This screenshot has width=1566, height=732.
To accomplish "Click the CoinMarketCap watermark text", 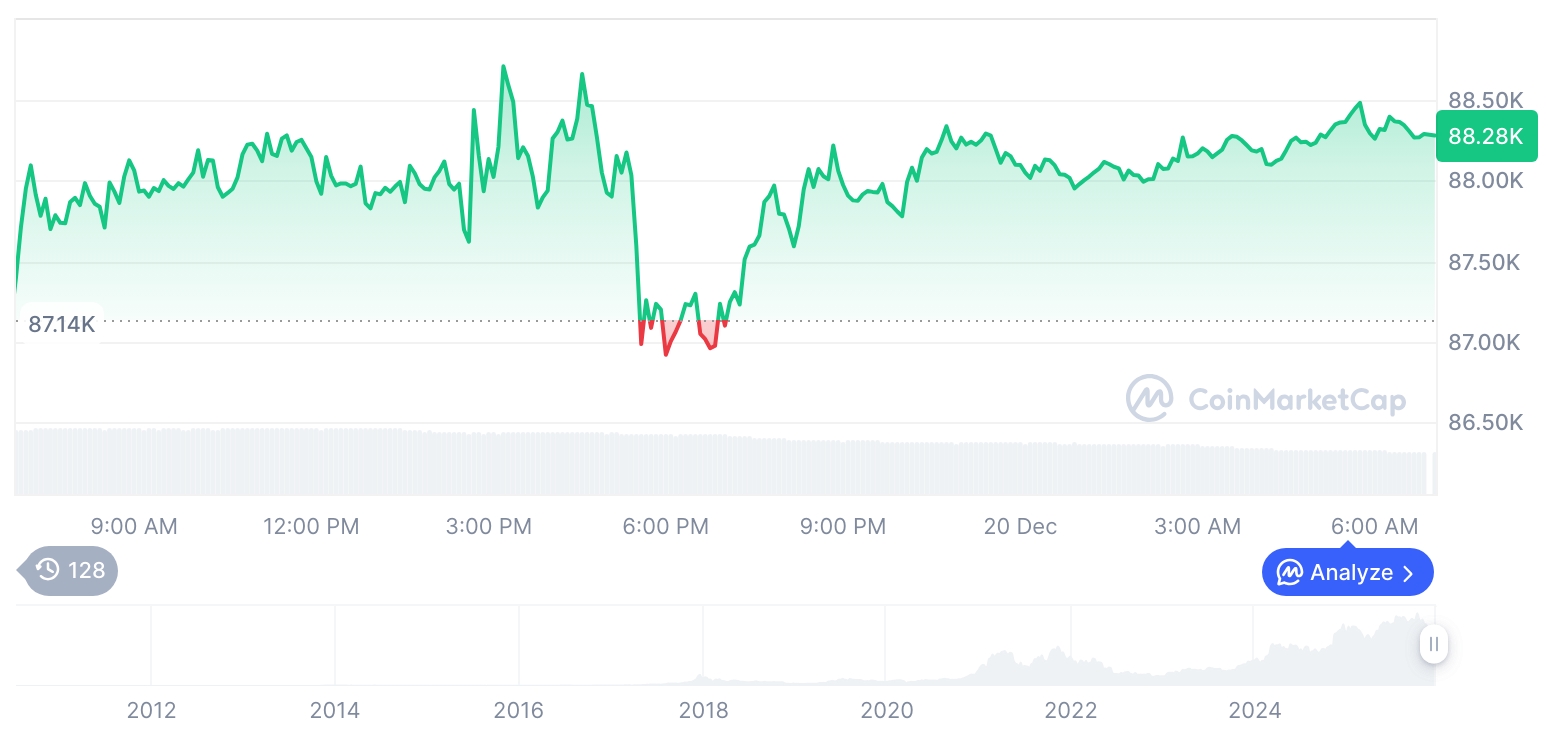I will point(1296,400).
